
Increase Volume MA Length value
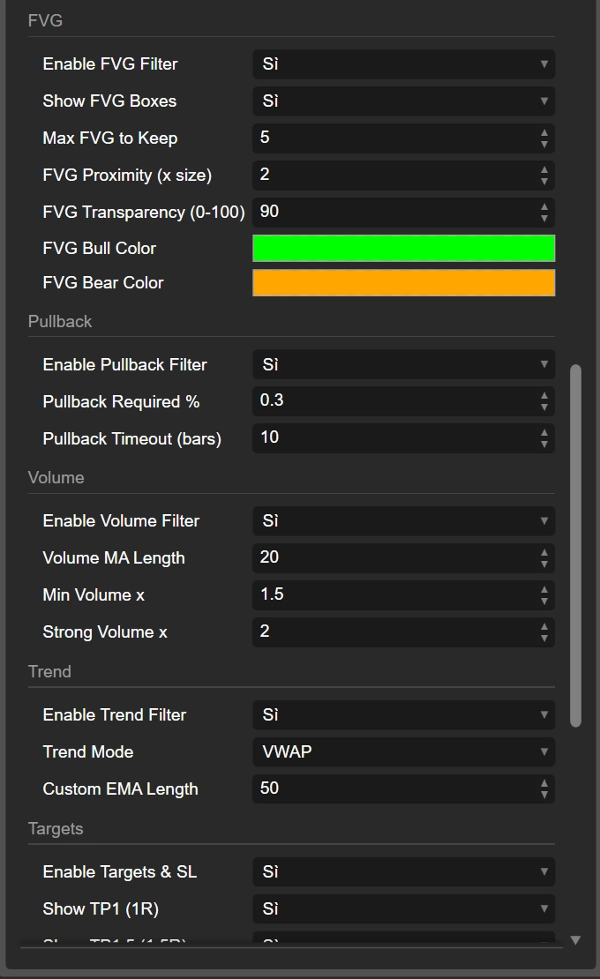544,553
